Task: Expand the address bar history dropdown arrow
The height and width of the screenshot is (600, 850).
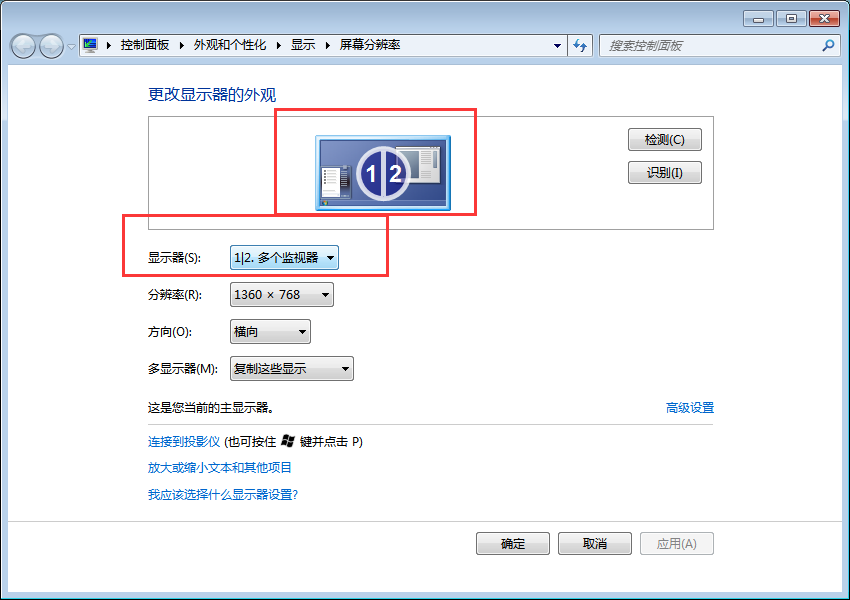Action: (557, 45)
